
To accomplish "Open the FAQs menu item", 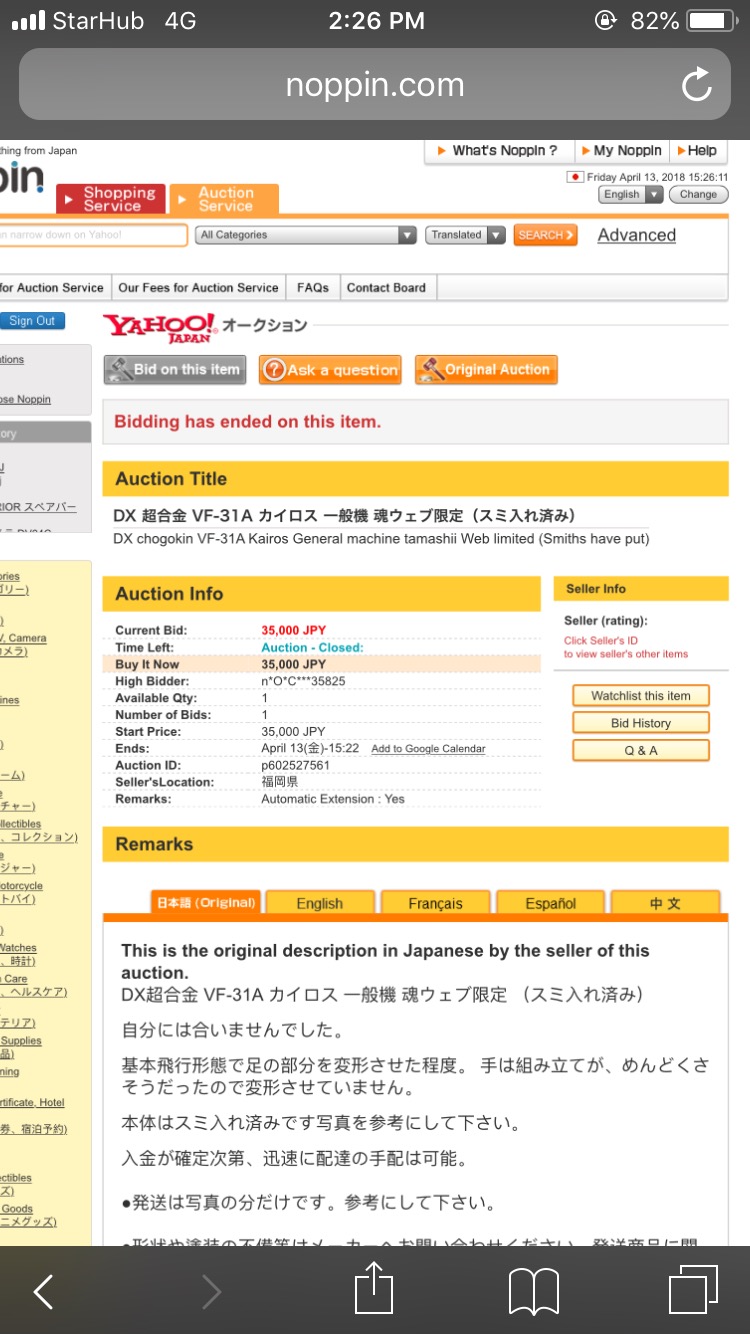I will [313, 287].
